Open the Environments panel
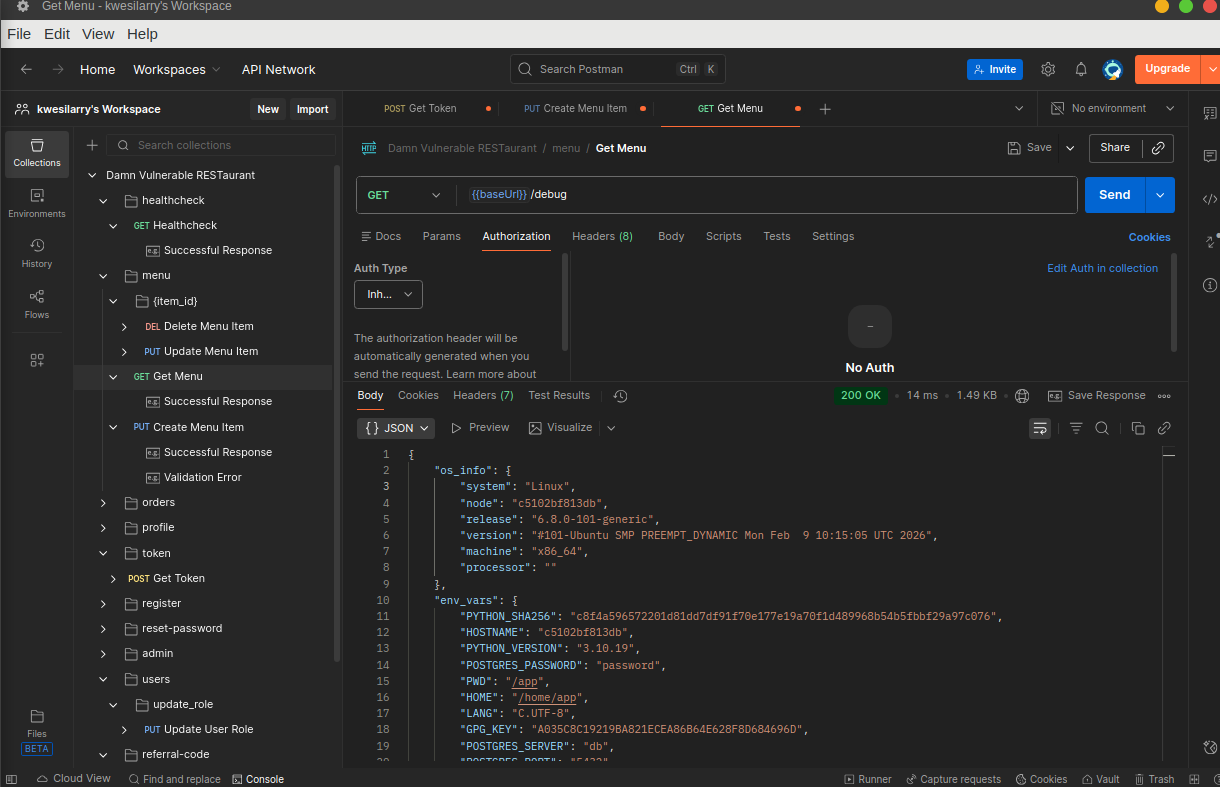This screenshot has width=1220, height=787. (36, 203)
